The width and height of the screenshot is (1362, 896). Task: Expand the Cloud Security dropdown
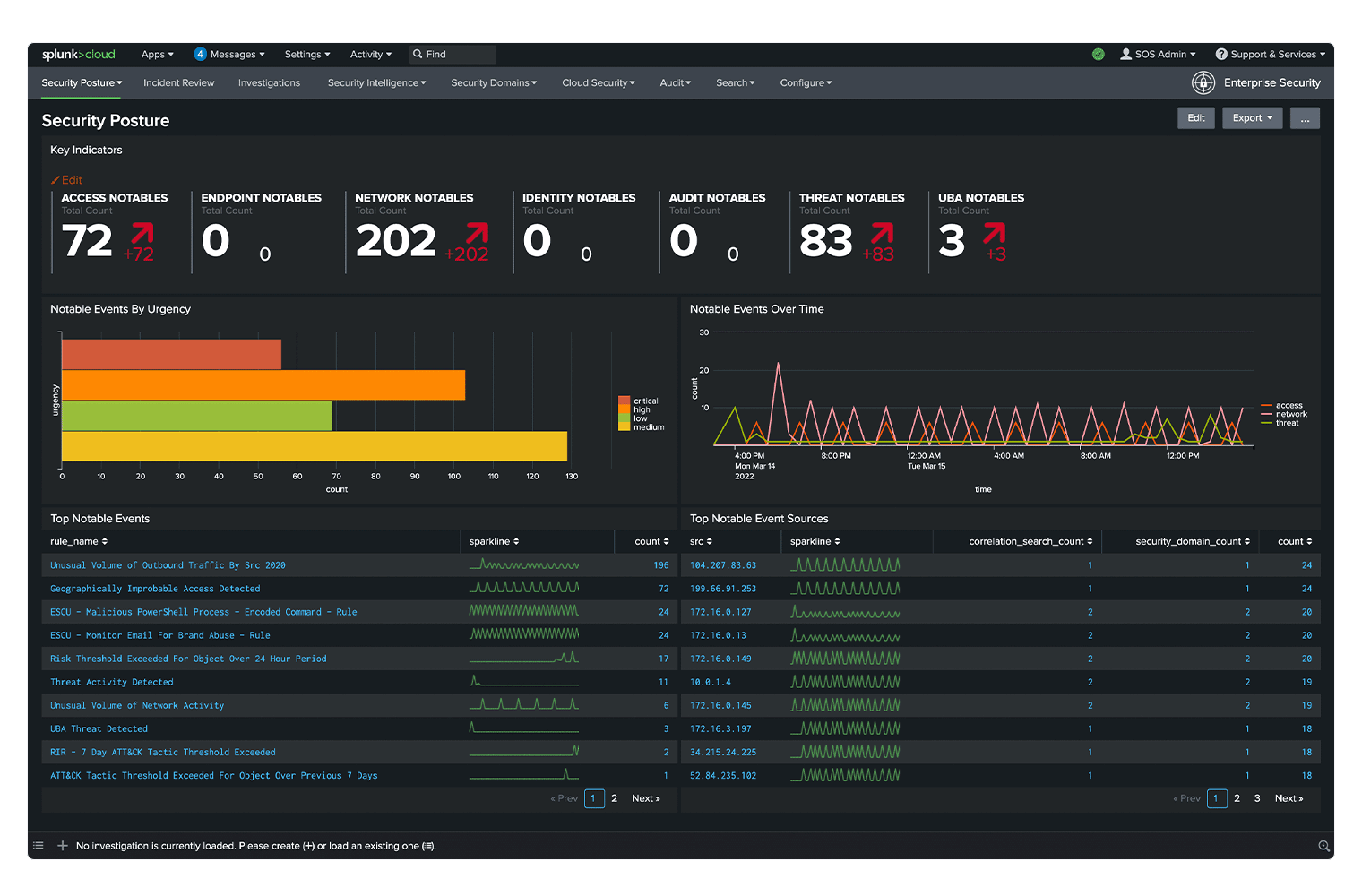click(598, 82)
